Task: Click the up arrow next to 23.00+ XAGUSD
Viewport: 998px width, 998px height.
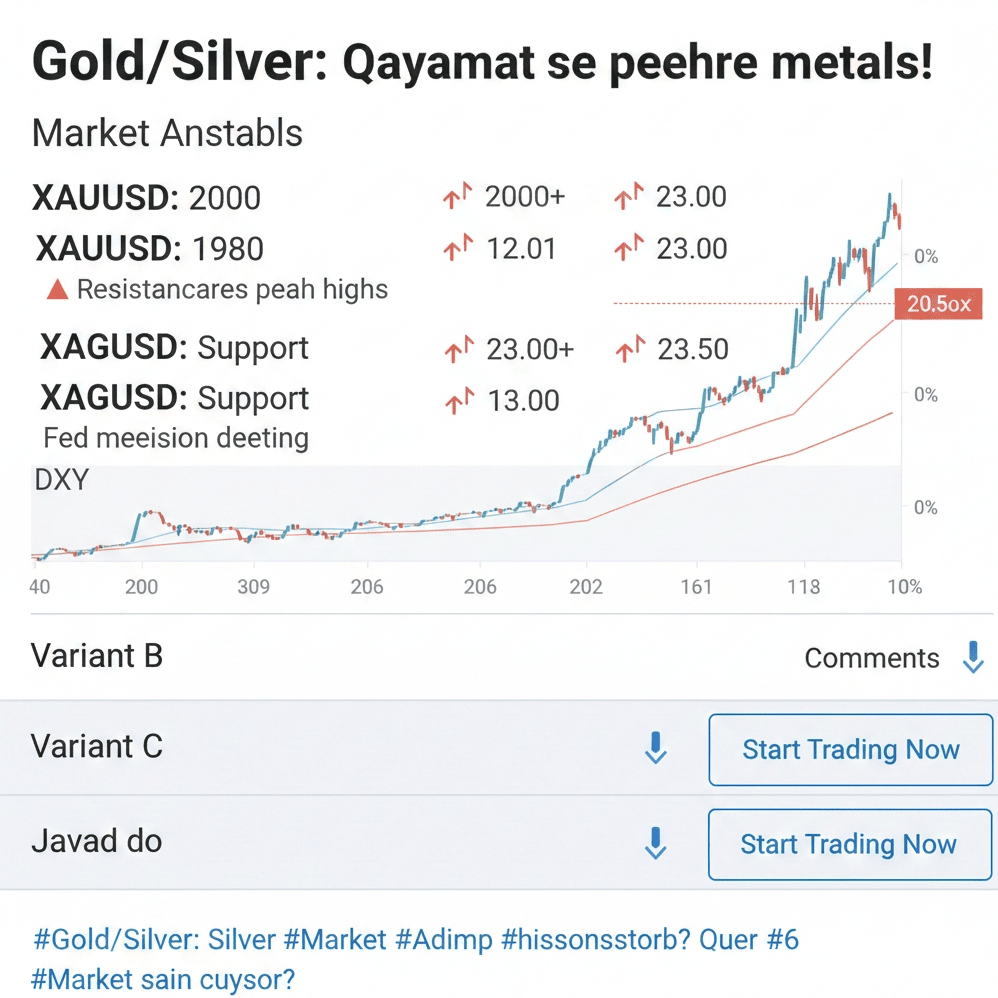Action: 457,349
